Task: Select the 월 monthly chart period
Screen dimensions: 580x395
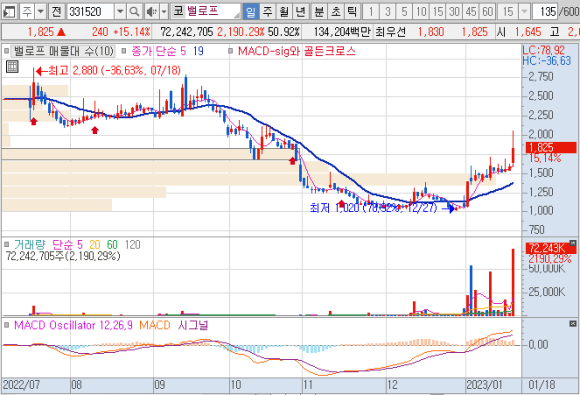Action: (284, 12)
